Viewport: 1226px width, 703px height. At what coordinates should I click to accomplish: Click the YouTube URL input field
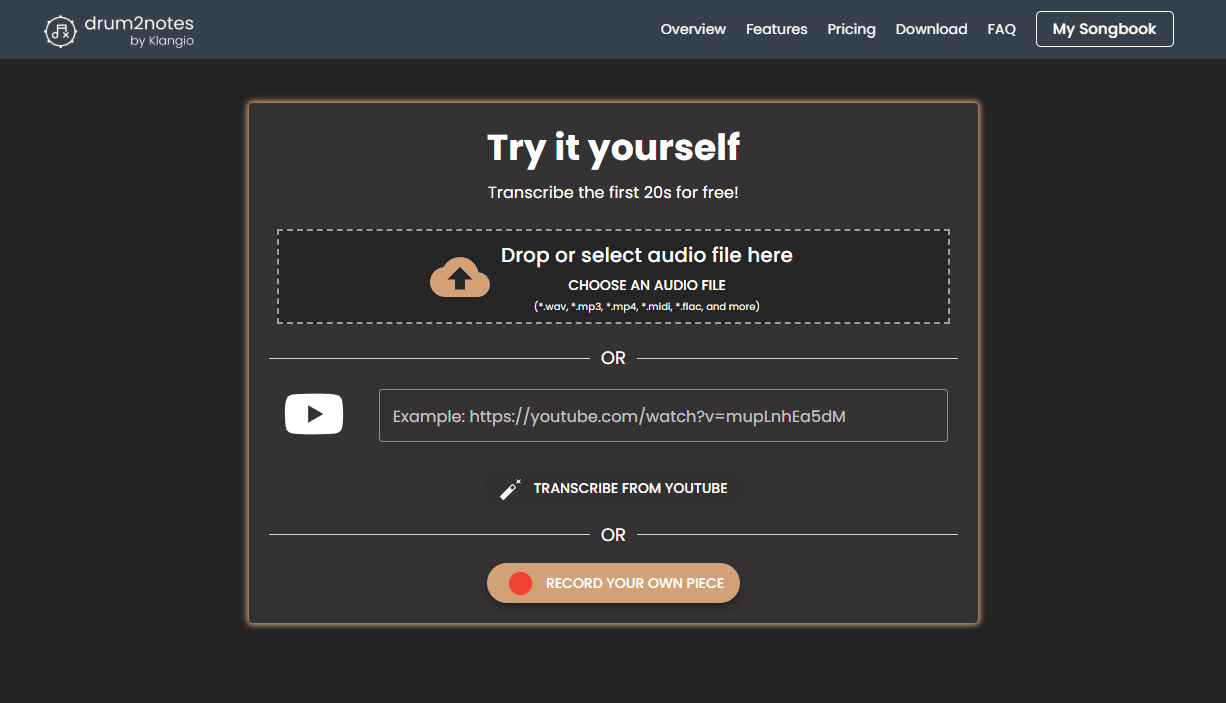pos(663,415)
